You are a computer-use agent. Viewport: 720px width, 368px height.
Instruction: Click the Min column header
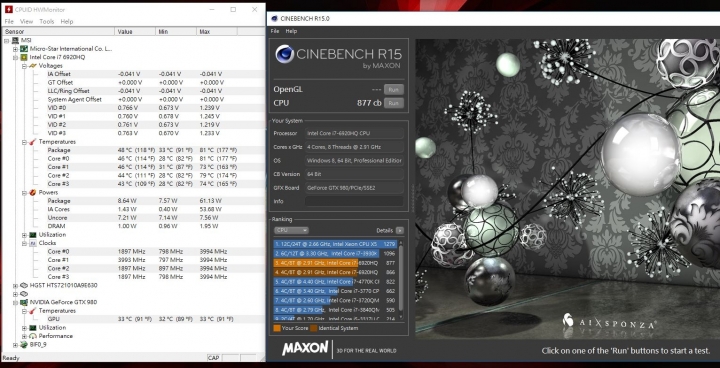pos(176,32)
